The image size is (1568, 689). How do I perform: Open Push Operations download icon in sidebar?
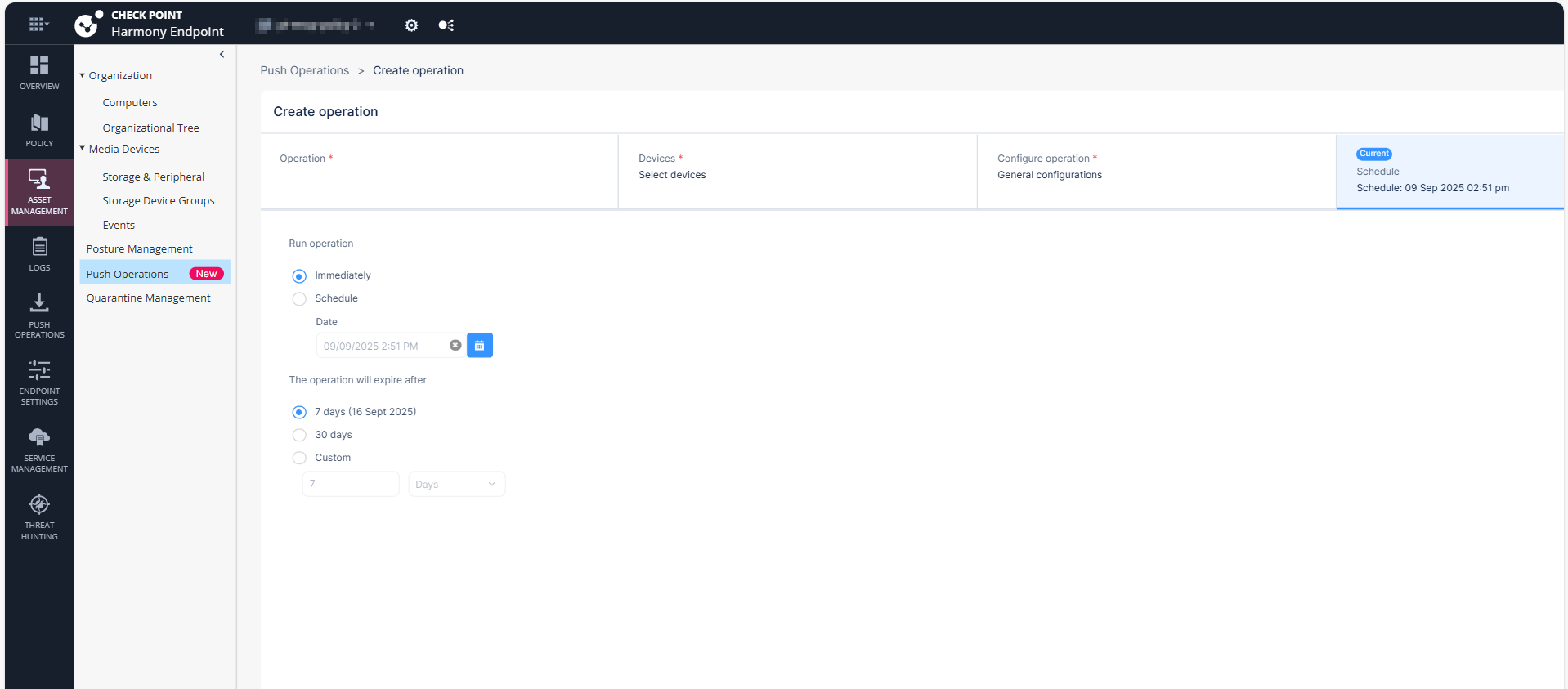39,304
